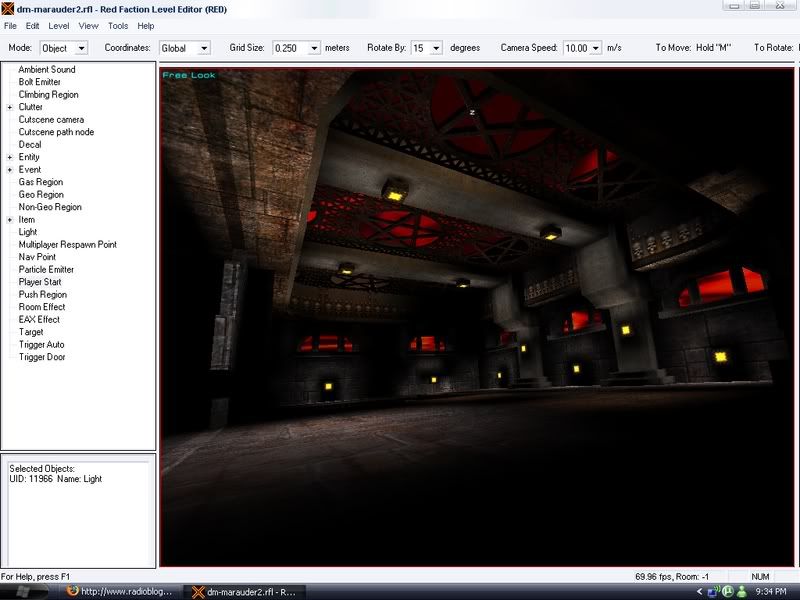Select Clutter in object list
The width and height of the screenshot is (800, 600).
31,107
